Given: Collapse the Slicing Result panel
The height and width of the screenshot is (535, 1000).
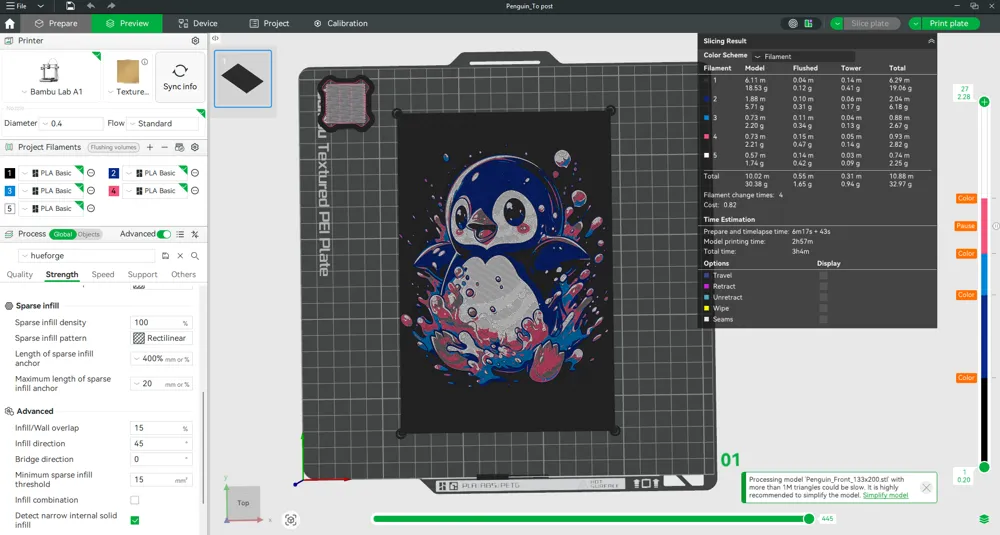Looking at the screenshot, I should pos(931,41).
